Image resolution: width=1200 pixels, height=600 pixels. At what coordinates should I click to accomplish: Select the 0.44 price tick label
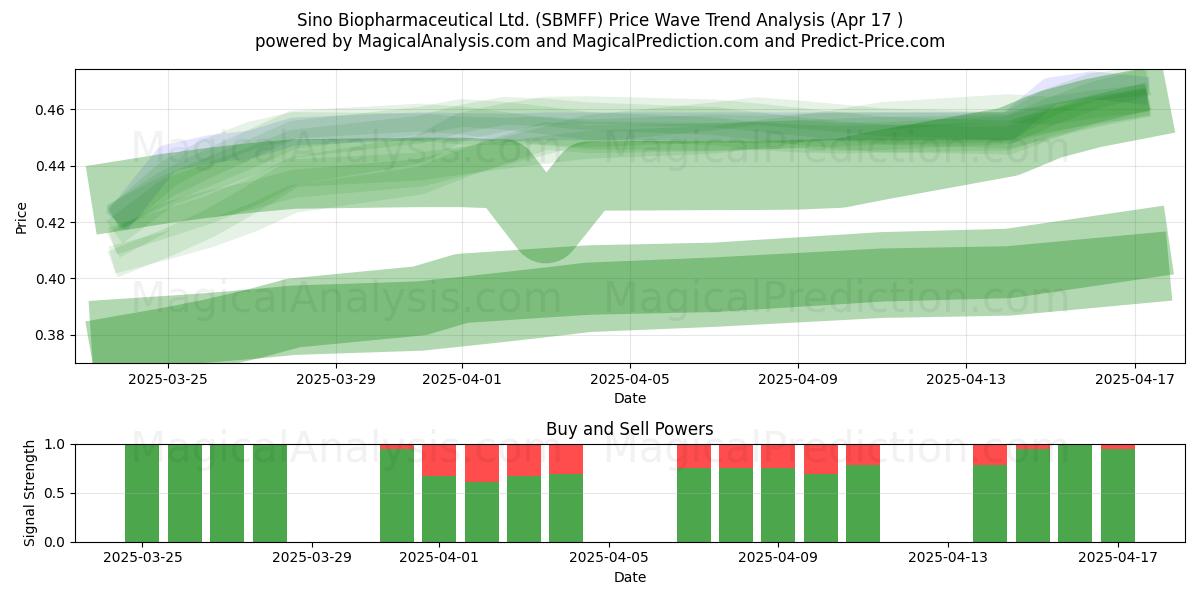51,166
